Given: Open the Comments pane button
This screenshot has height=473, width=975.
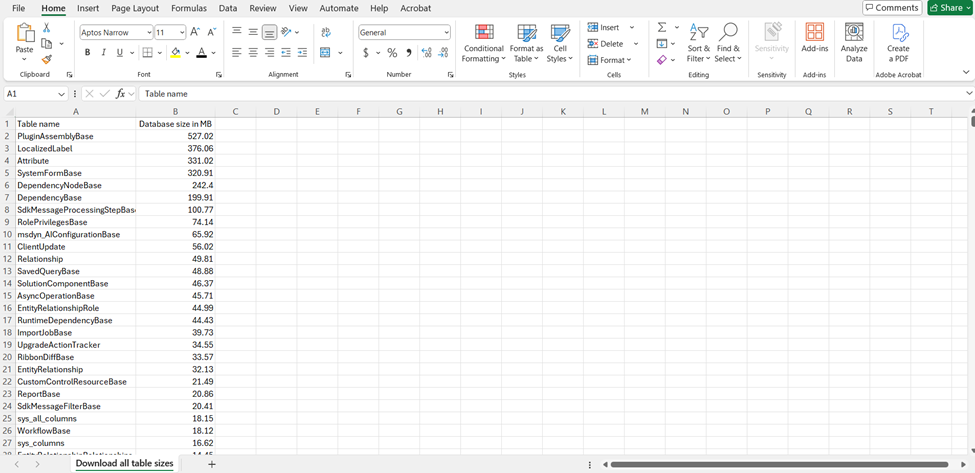Looking at the screenshot, I should (891, 8).
